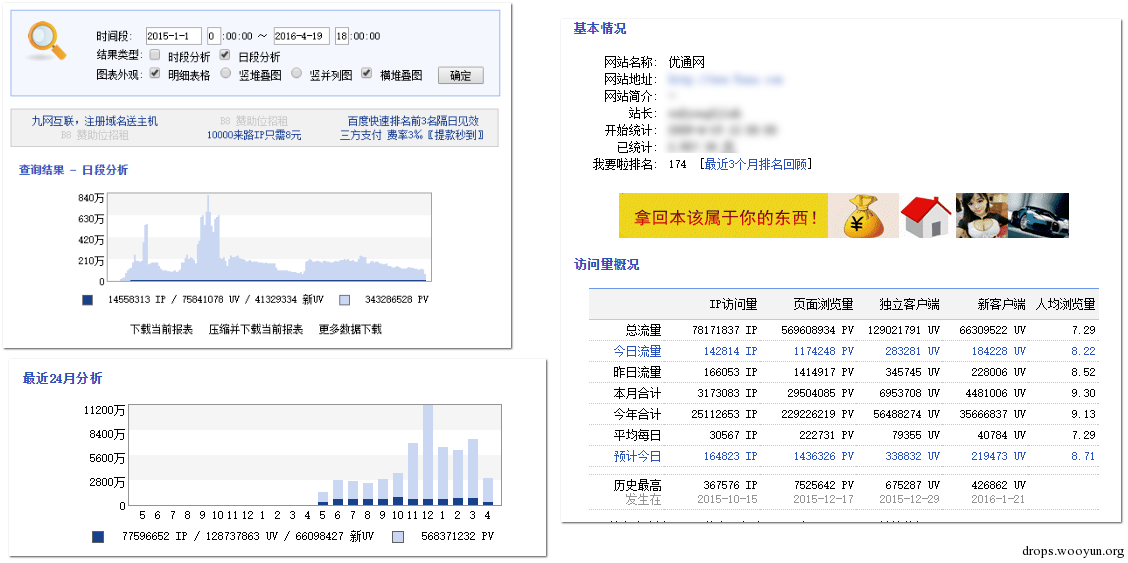The height and width of the screenshot is (563, 1128).
Task: Click the 今日流量 row label
Action: pos(637,351)
